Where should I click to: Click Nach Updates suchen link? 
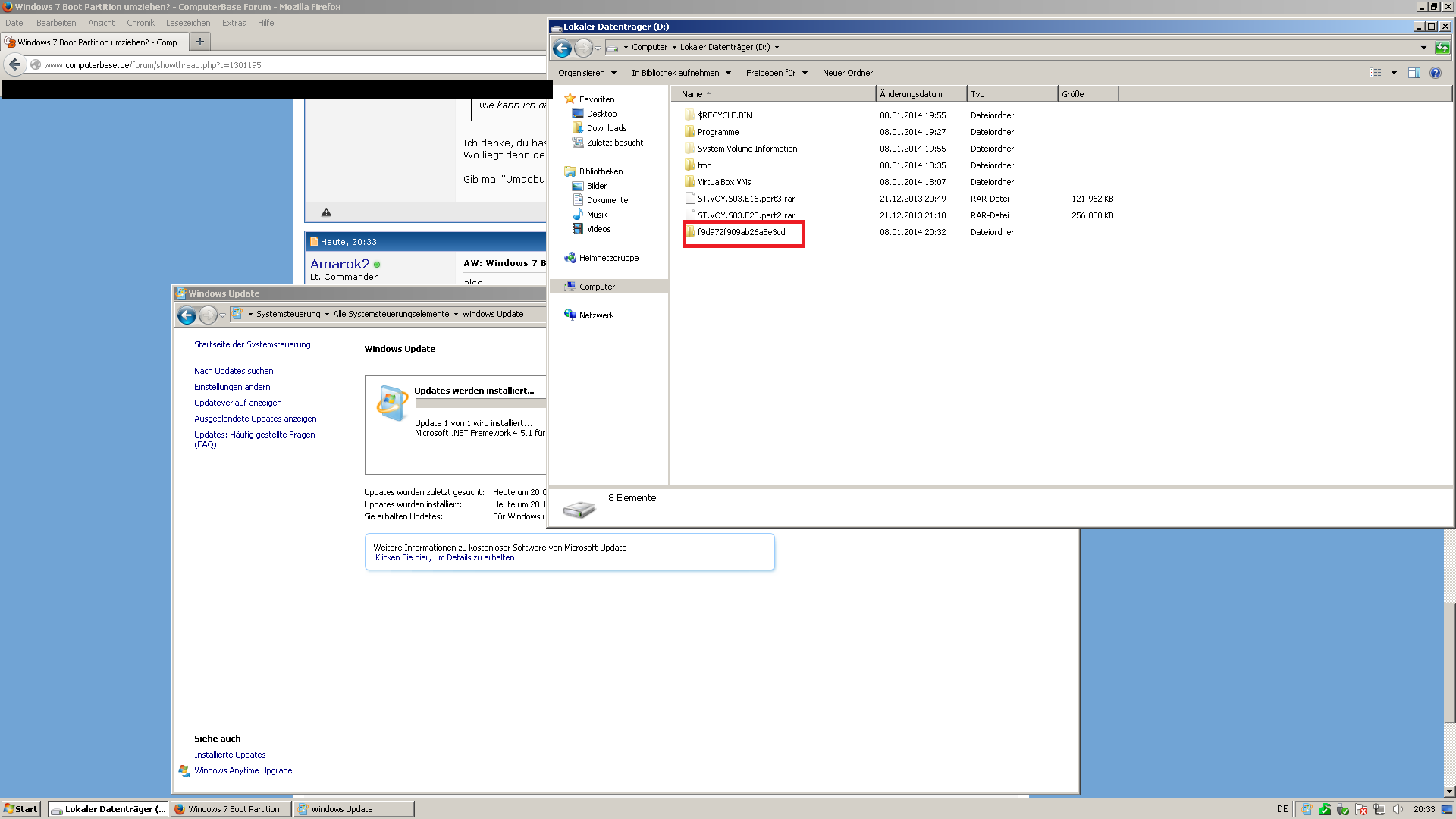click(234, 371)
